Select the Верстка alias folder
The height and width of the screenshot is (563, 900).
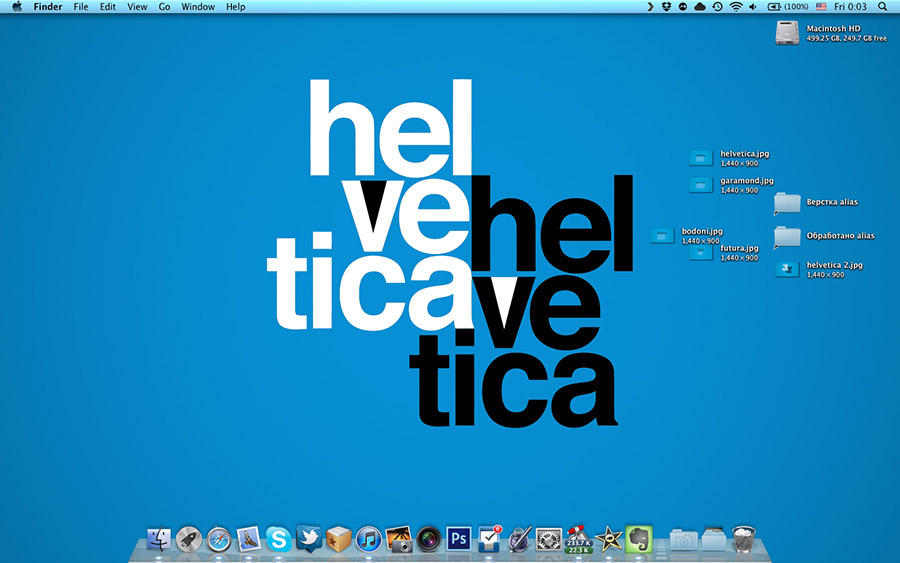[787, 203]
